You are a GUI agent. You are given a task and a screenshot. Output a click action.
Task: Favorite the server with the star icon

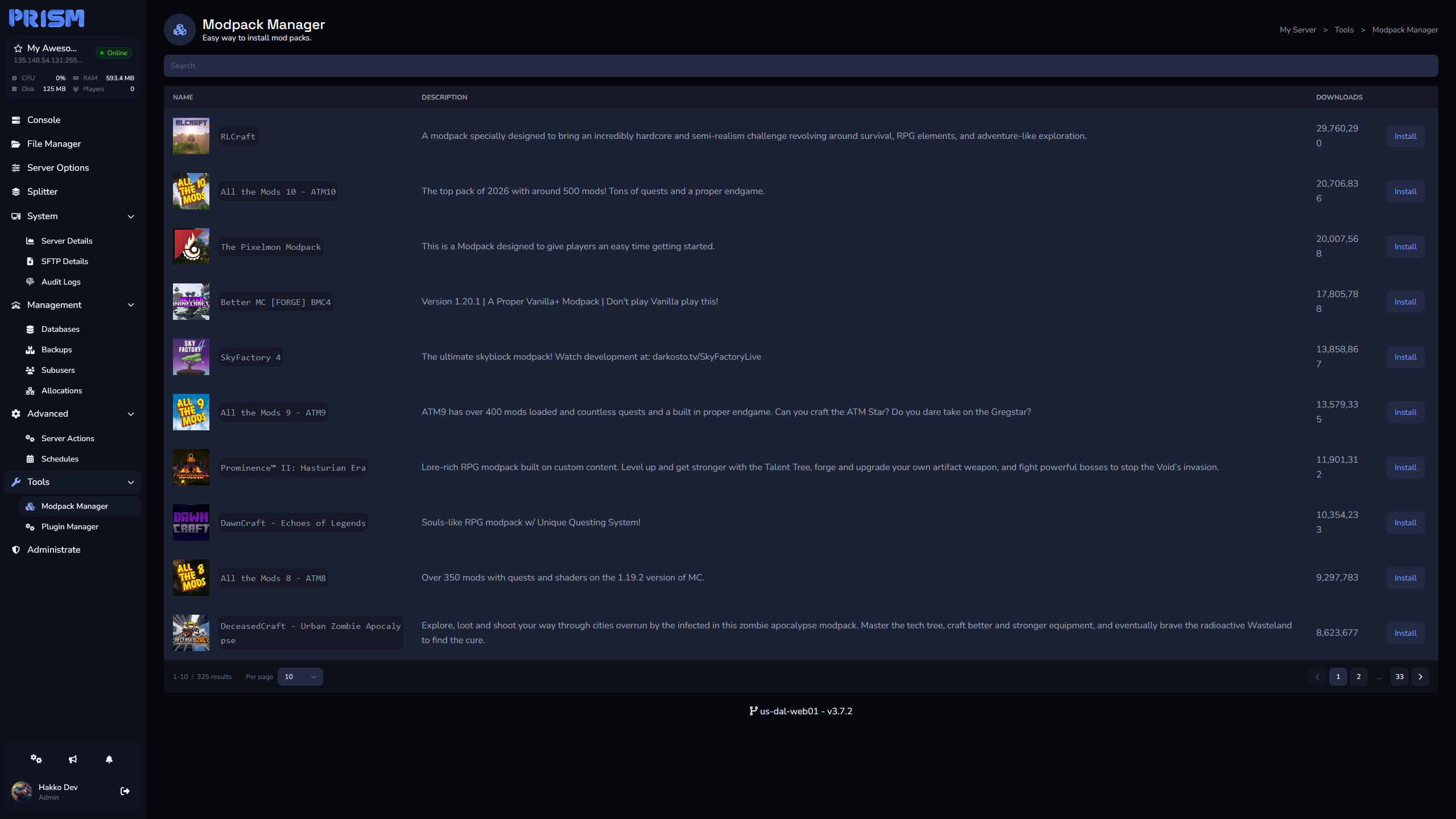tap(18, 48)
